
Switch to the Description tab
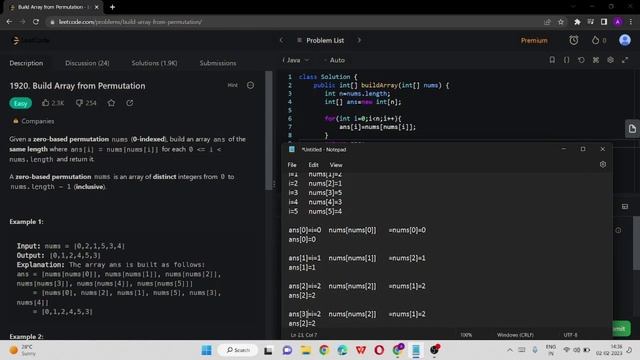pyautogui.click(x=26, y=63)
